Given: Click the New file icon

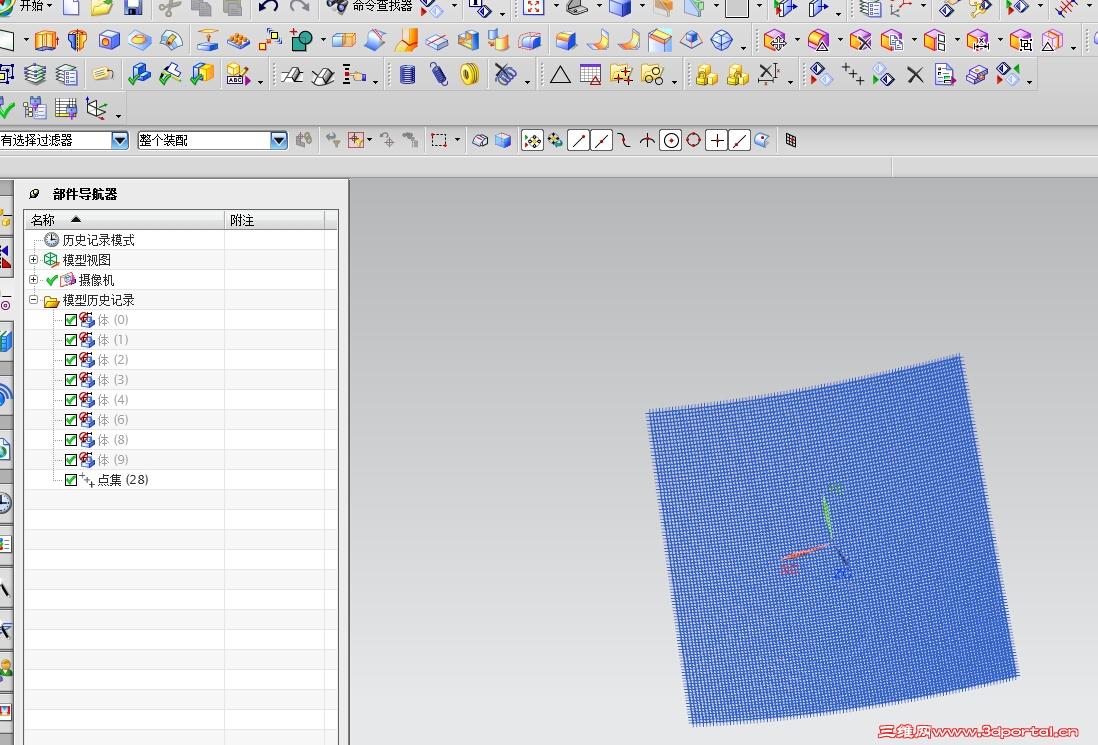Looking at the screenshot, I should tap(71, 8).
